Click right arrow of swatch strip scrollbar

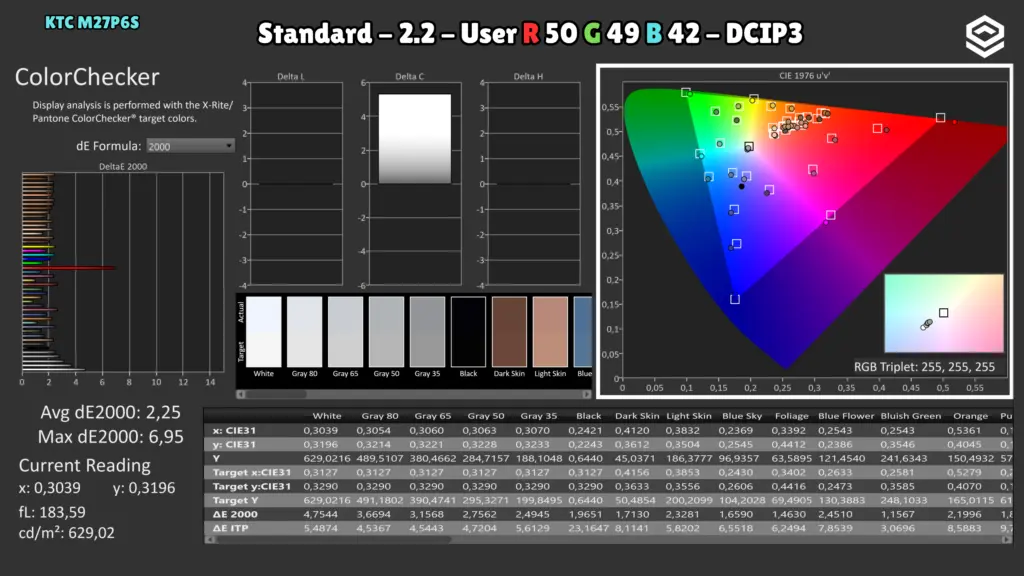586,394
